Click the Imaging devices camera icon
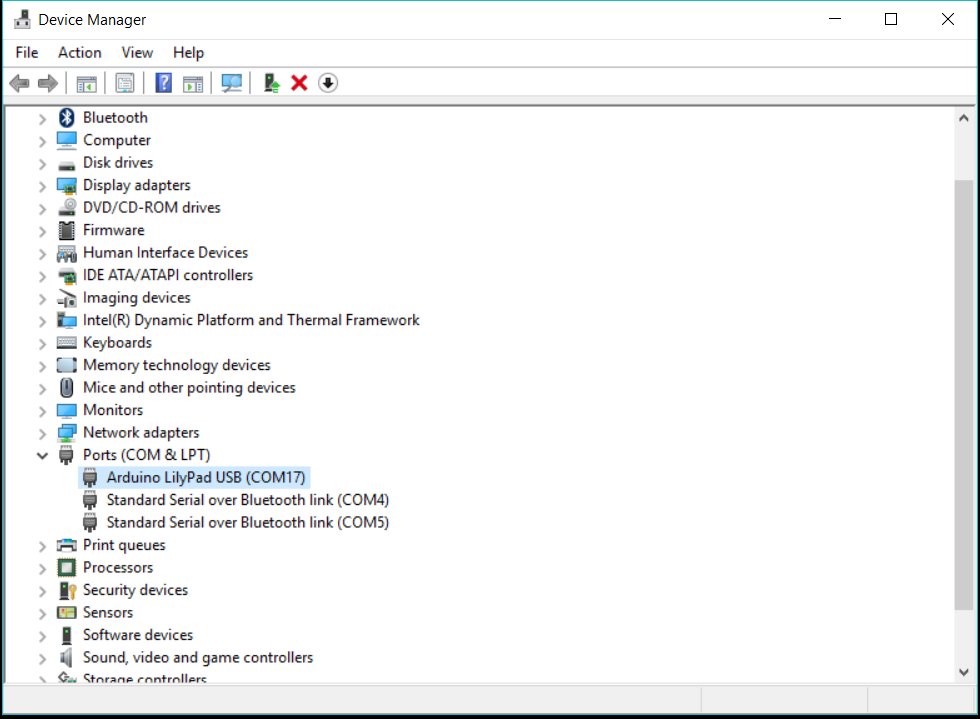 (x=67, y=298)
